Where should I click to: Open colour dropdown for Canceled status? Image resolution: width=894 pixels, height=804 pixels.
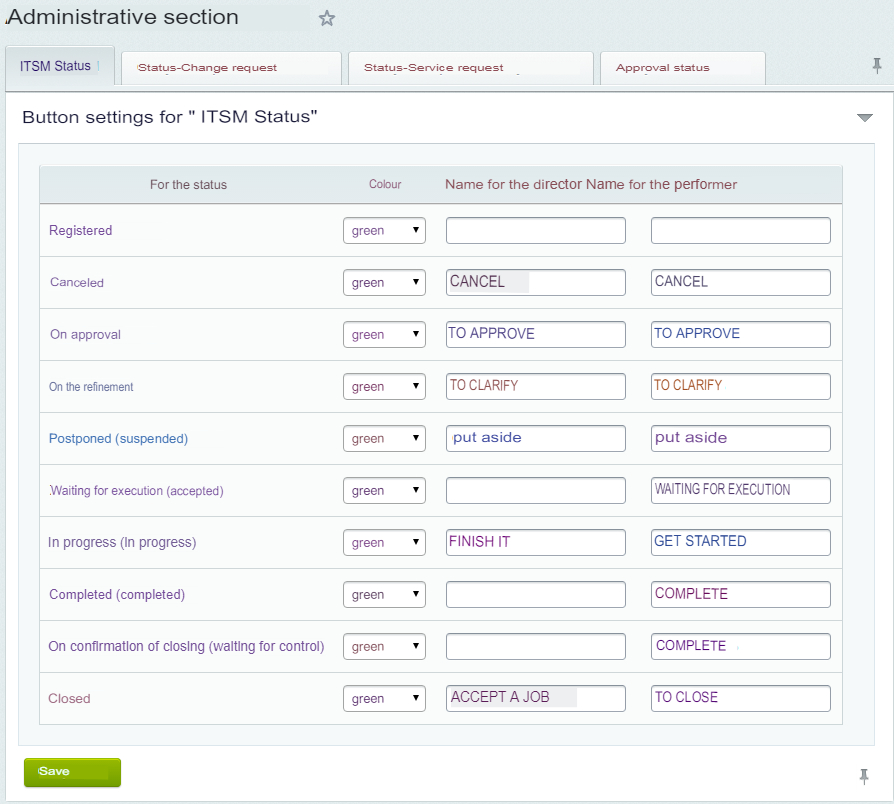384,283
